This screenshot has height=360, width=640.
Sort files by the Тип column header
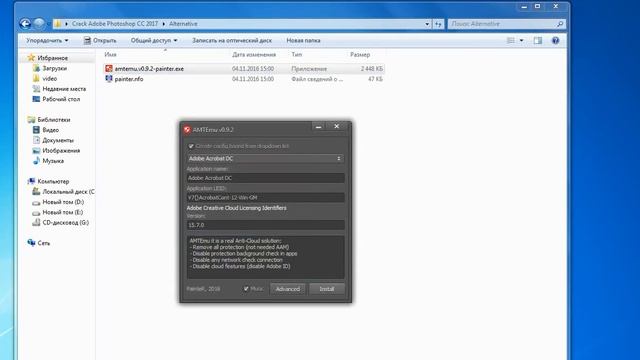coord(297,54)
